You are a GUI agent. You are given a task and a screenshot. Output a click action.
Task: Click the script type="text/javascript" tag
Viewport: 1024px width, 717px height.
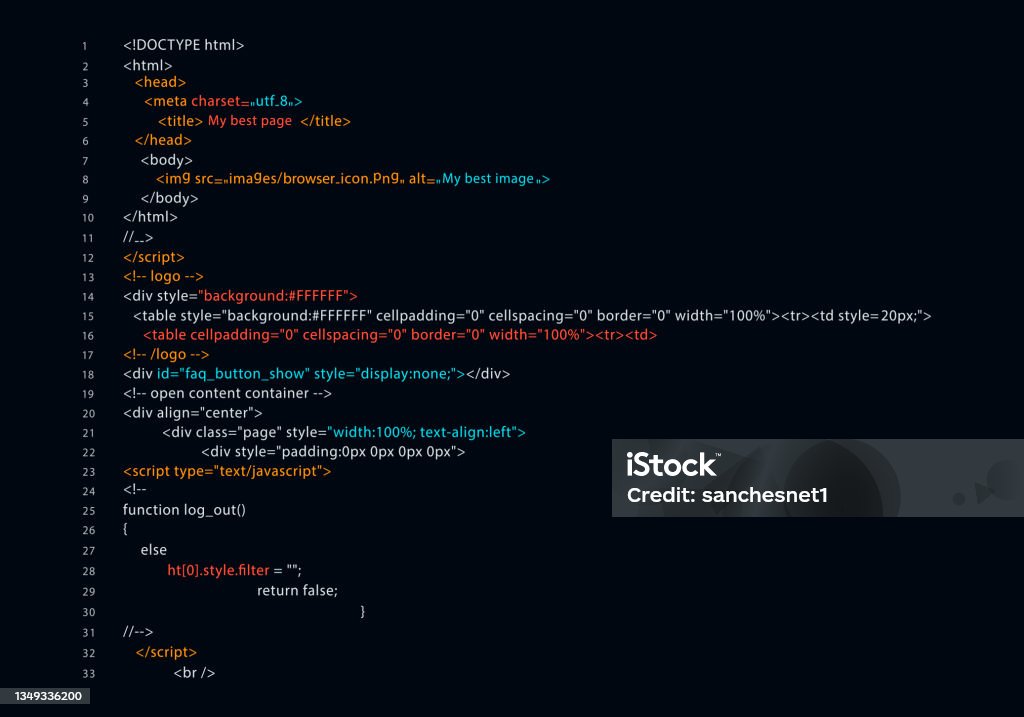pos(227,471)
